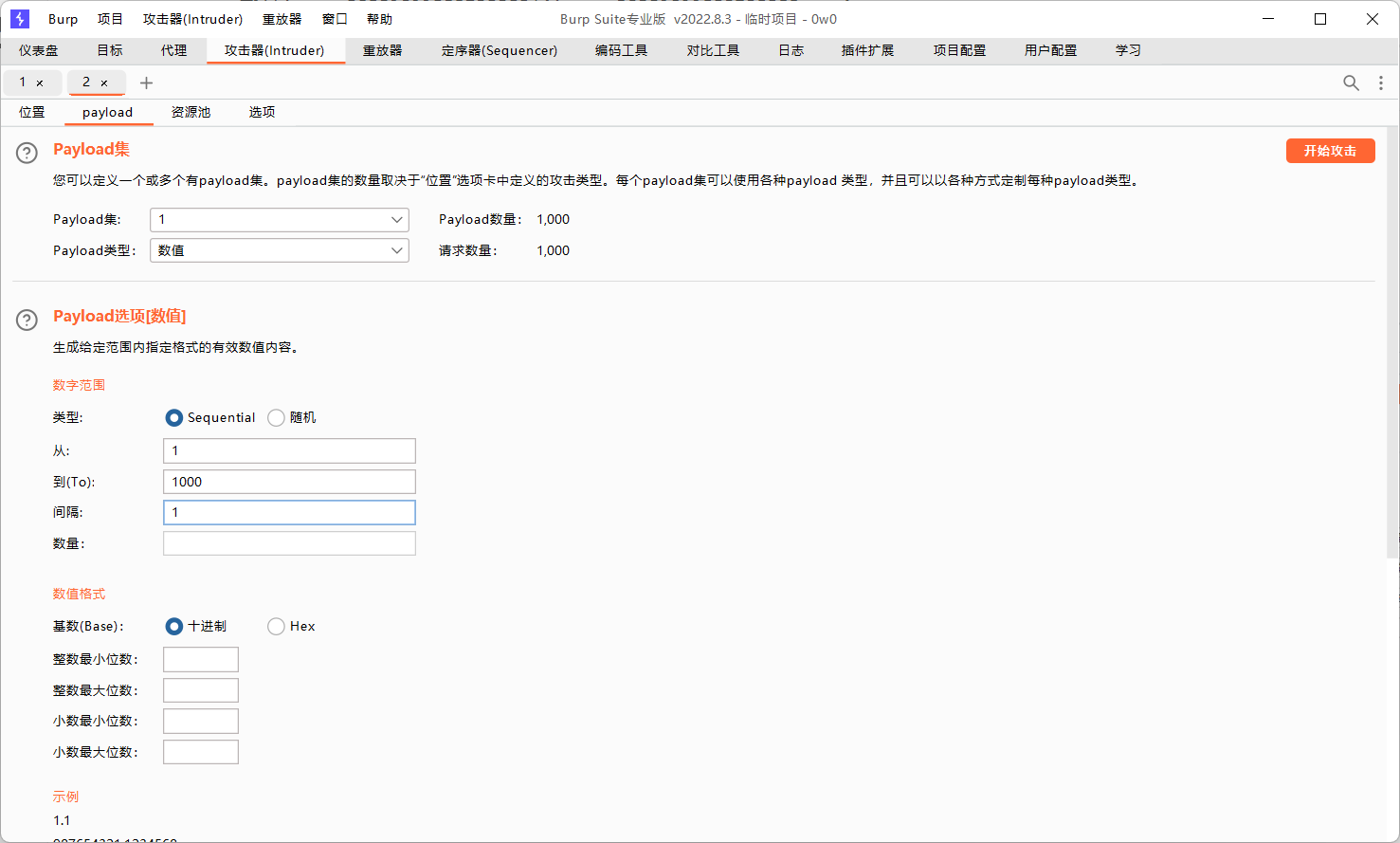Click the 小数最小位数 field
The image size is (1400, 843).
(201, 721)
